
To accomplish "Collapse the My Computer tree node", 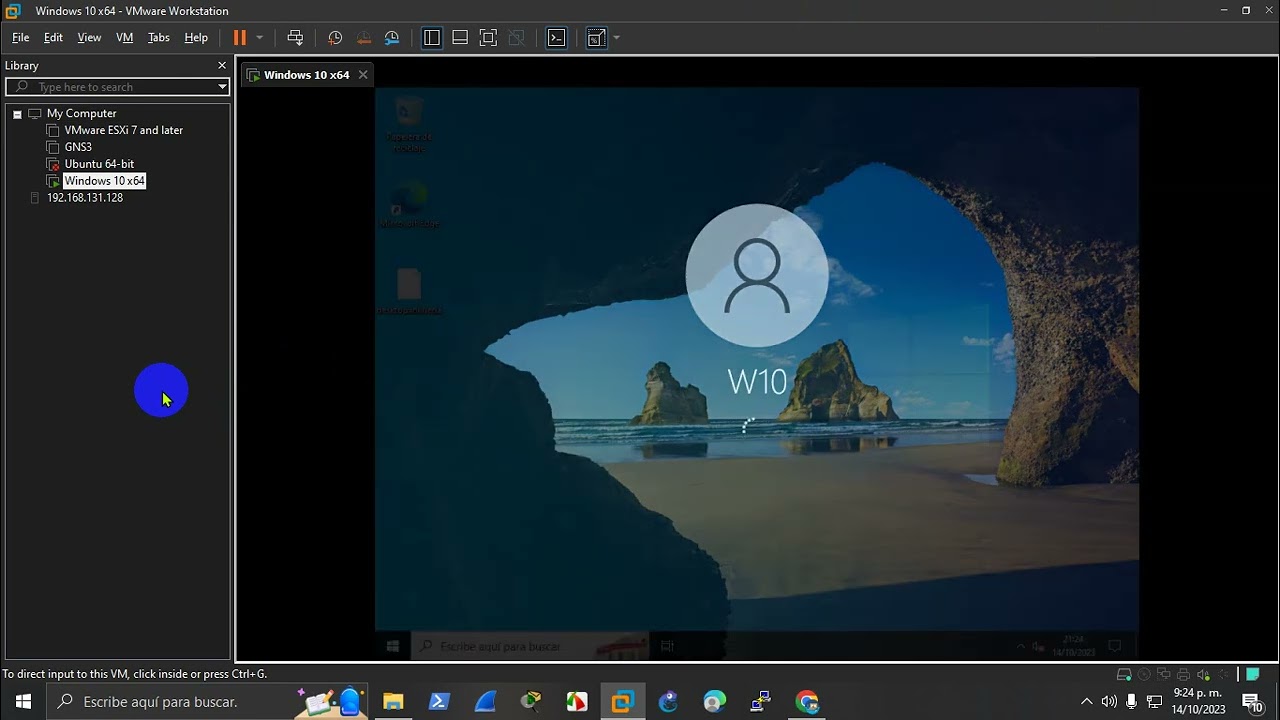I will [x=17, y=114].
